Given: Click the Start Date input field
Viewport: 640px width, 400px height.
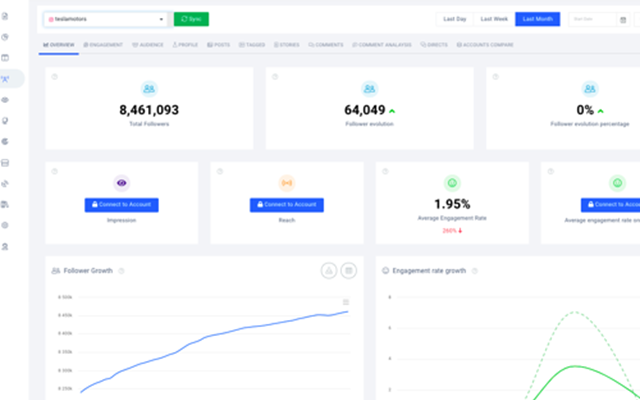Looking at the screenshot, I should click(x=593, y=19).
